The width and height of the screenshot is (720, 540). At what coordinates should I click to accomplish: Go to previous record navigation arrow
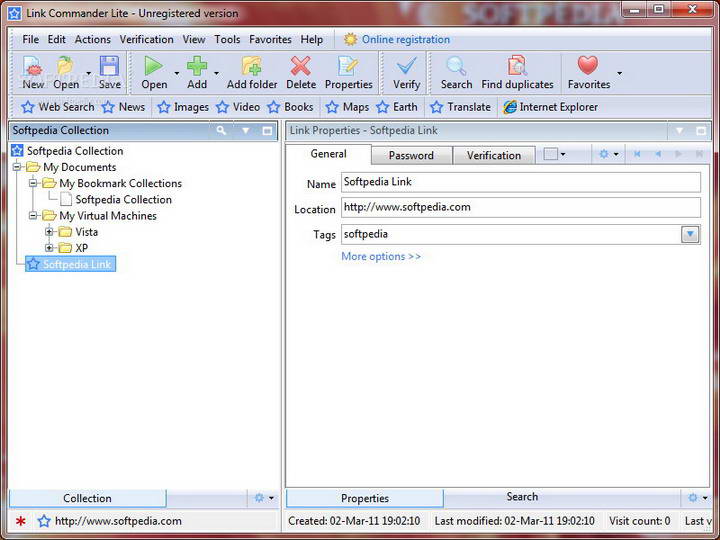pos(658,154)
